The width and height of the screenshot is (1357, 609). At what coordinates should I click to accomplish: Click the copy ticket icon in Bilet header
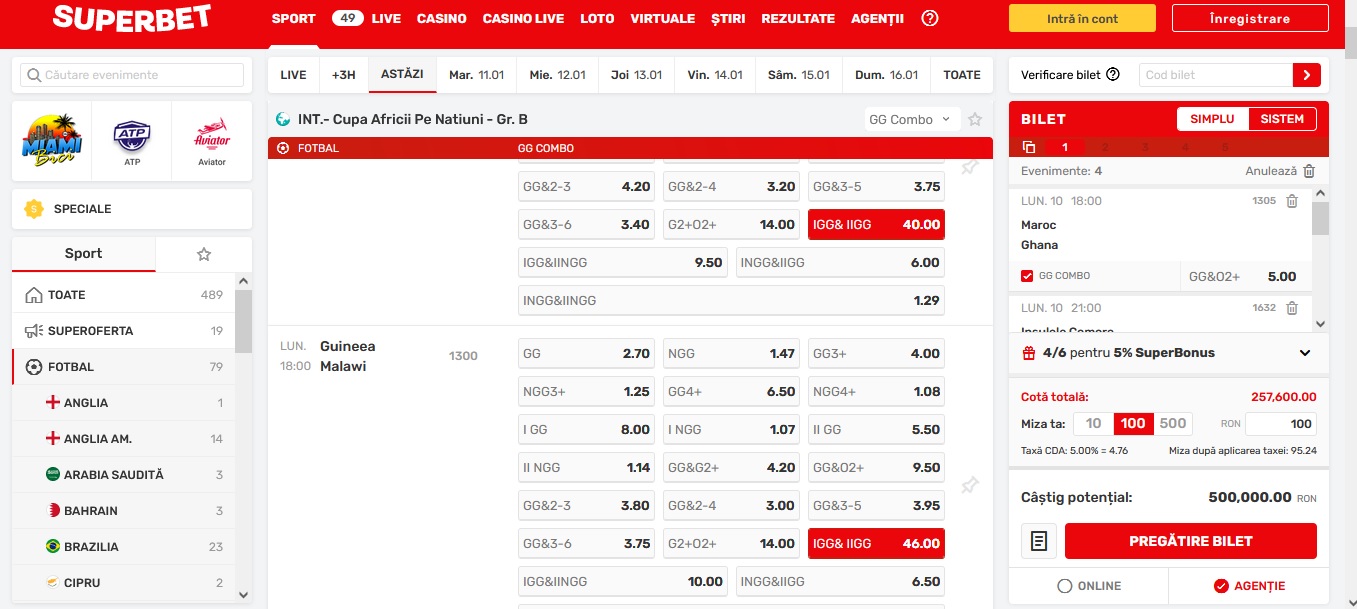click(1029, 147)
